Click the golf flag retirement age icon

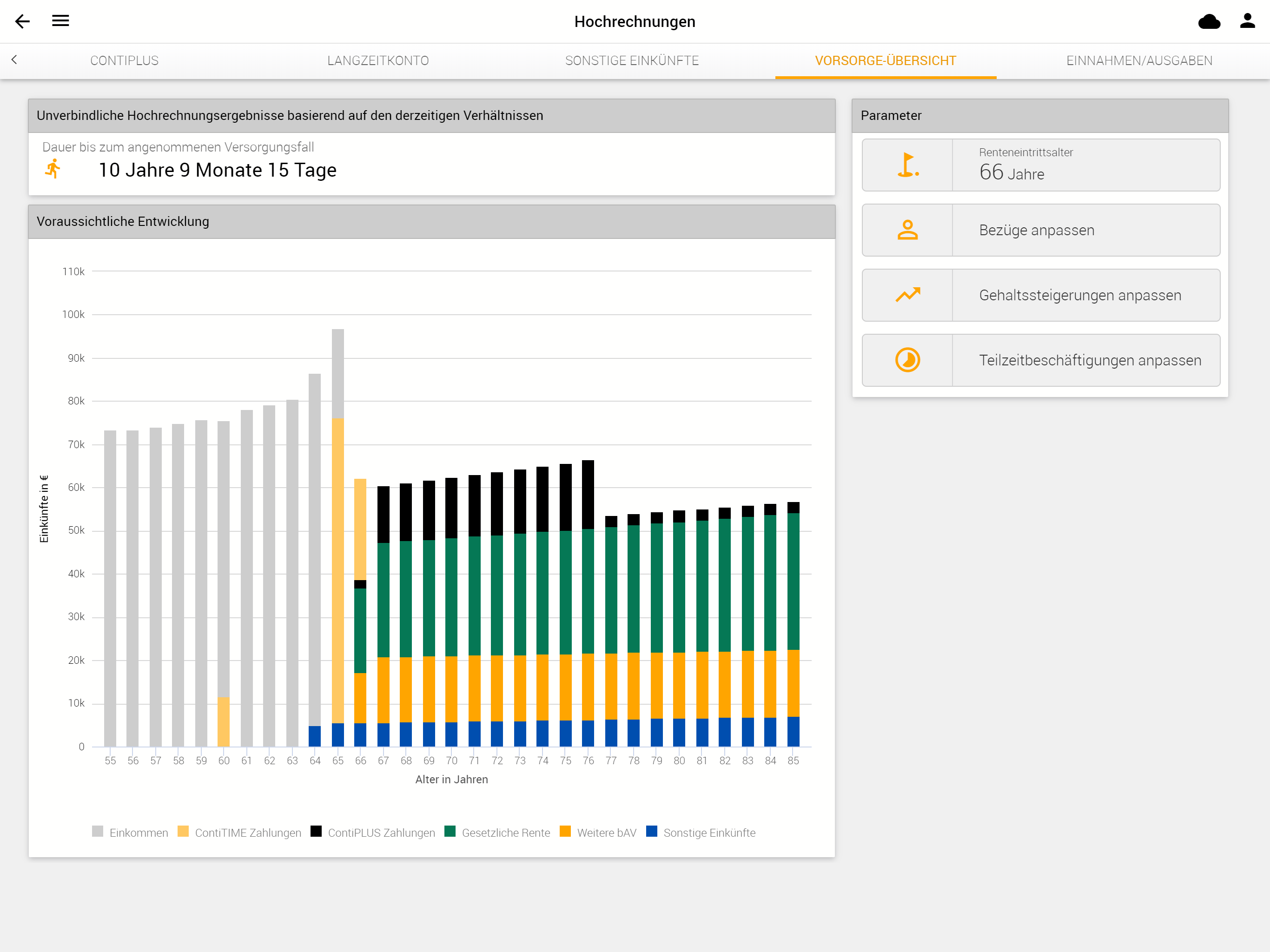point(908,165)
